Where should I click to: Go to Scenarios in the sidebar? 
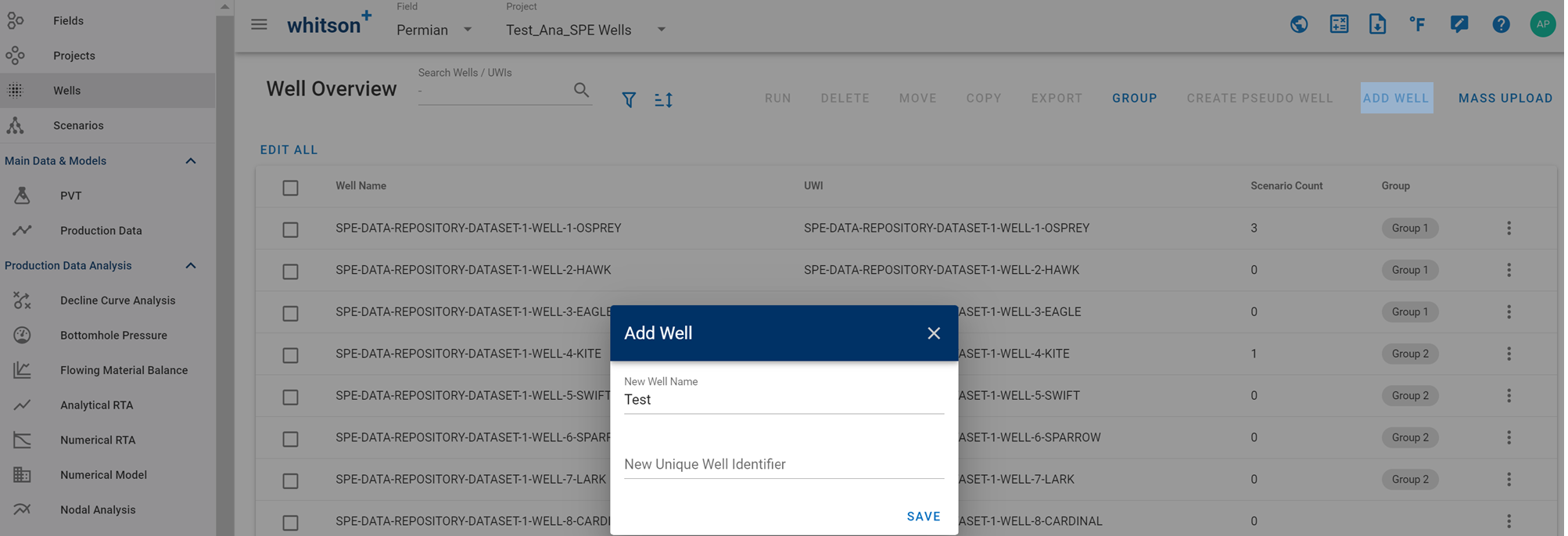tap(78, 125)
